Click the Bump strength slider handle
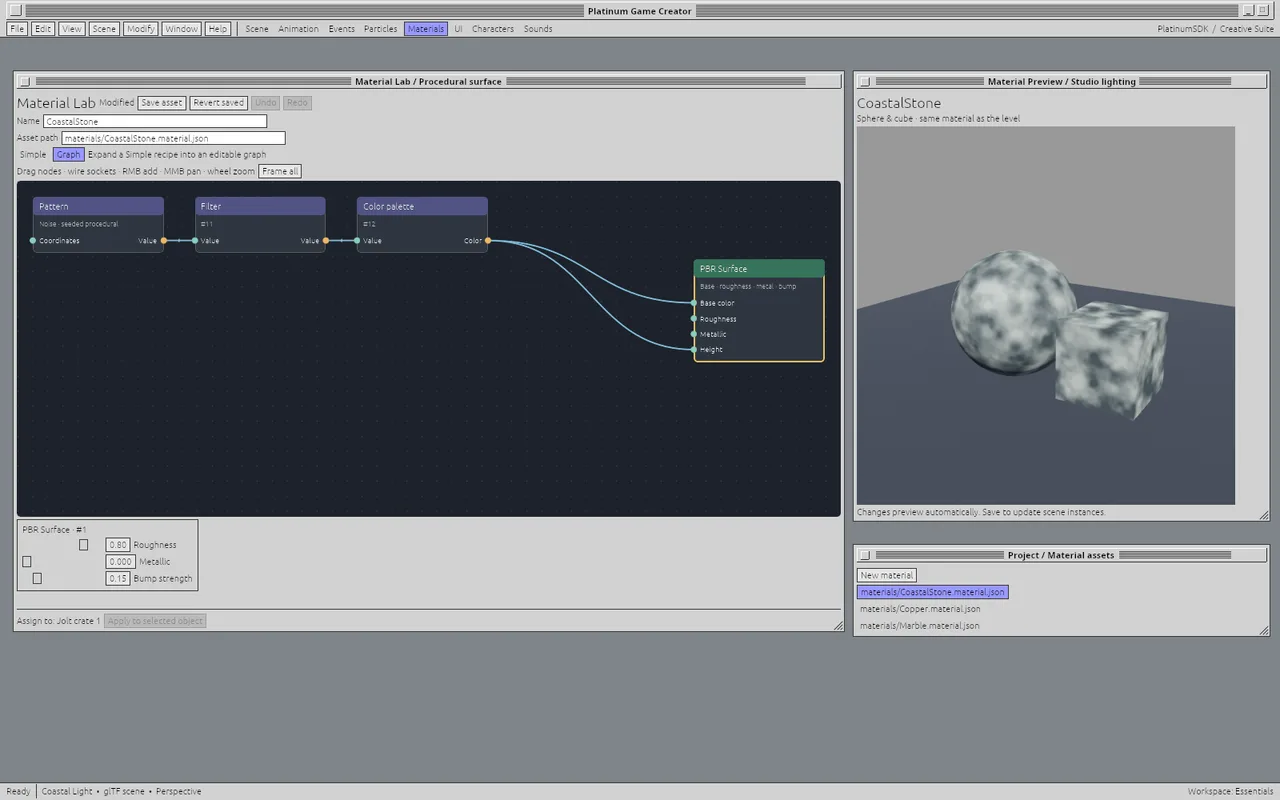Image resolution: width=1280 pixels, height=800 pixels. (x=37, y=578)
